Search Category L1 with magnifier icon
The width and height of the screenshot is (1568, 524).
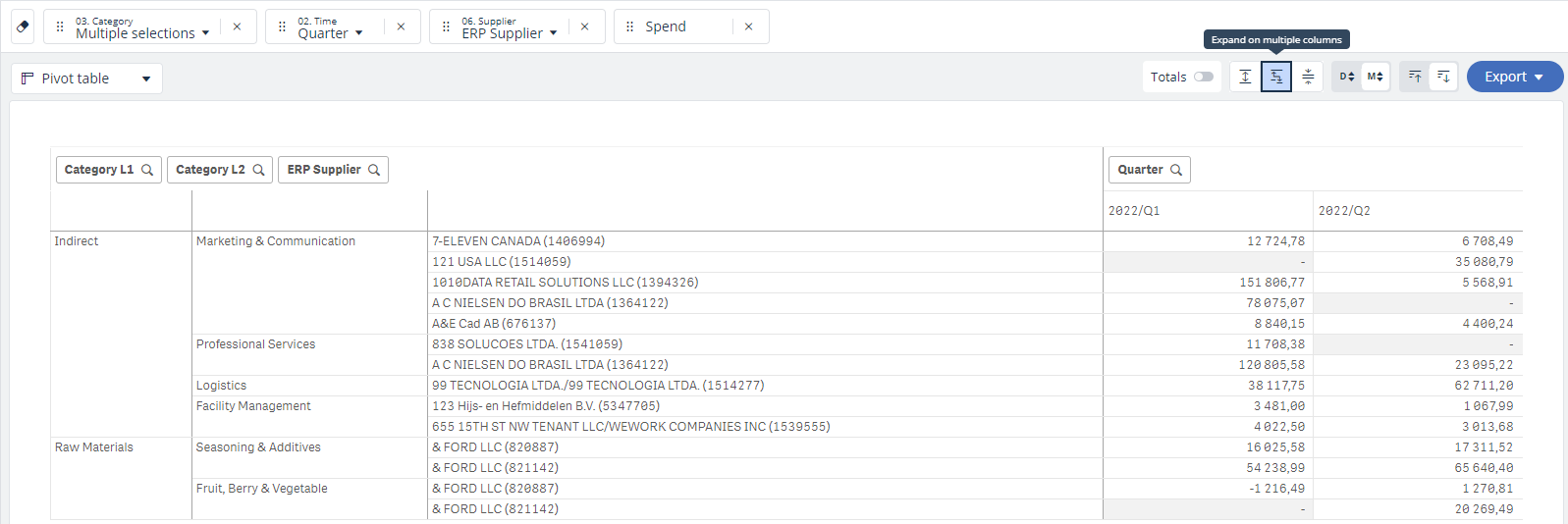click(x=147, y=170)
